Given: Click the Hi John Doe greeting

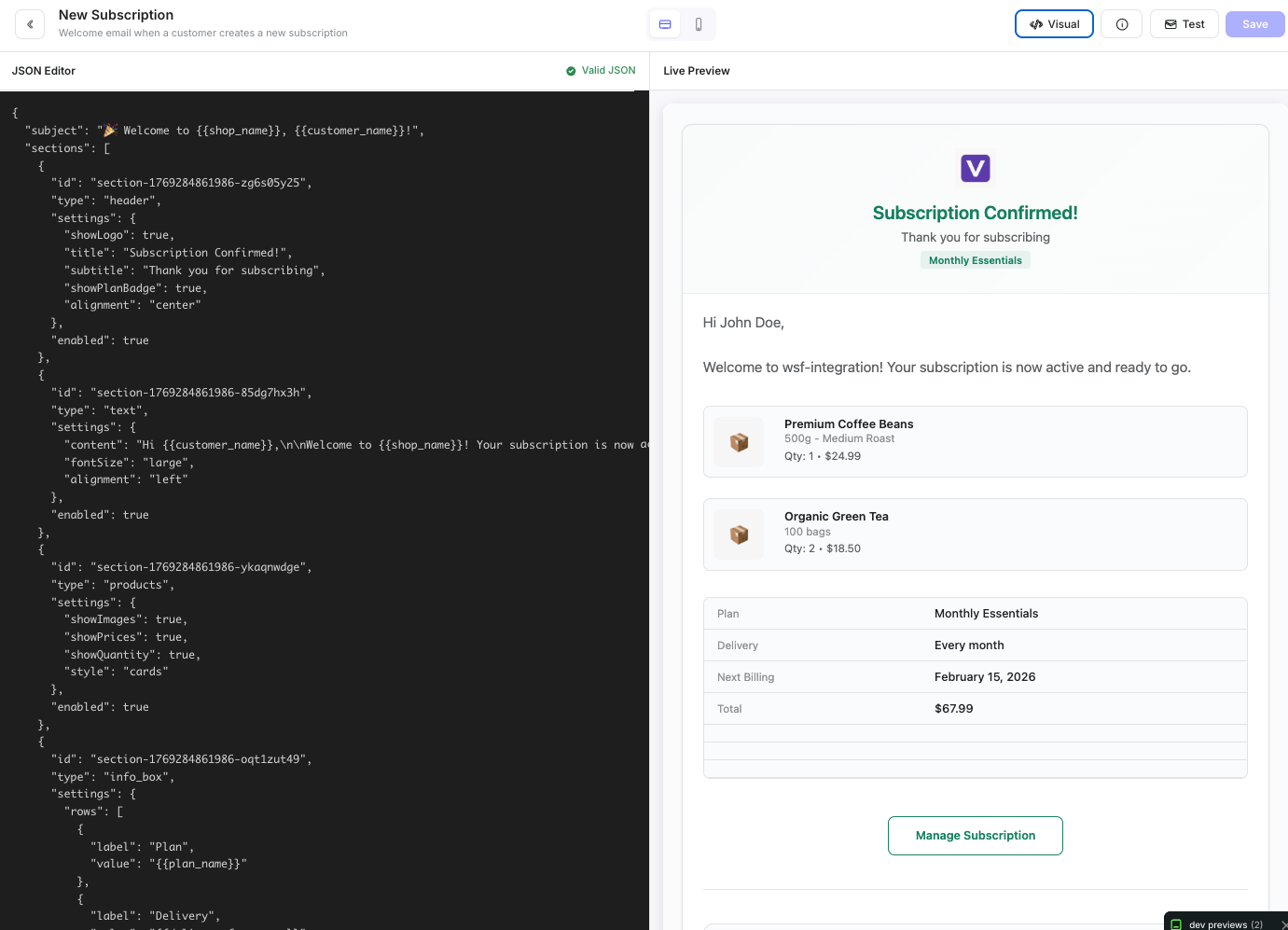Looking at the screenshot, I should tap(743, 323).
